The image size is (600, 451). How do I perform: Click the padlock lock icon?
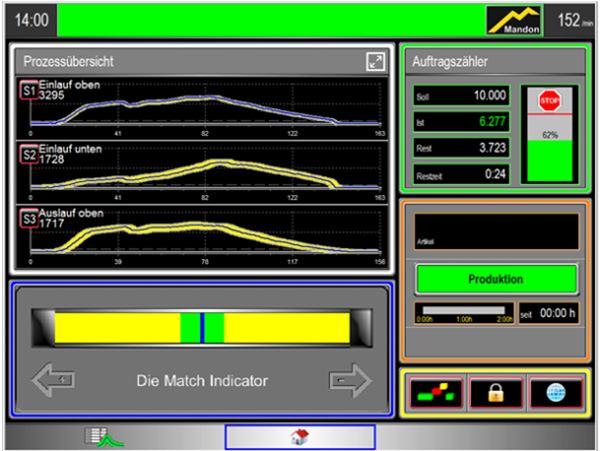point(494,392)
